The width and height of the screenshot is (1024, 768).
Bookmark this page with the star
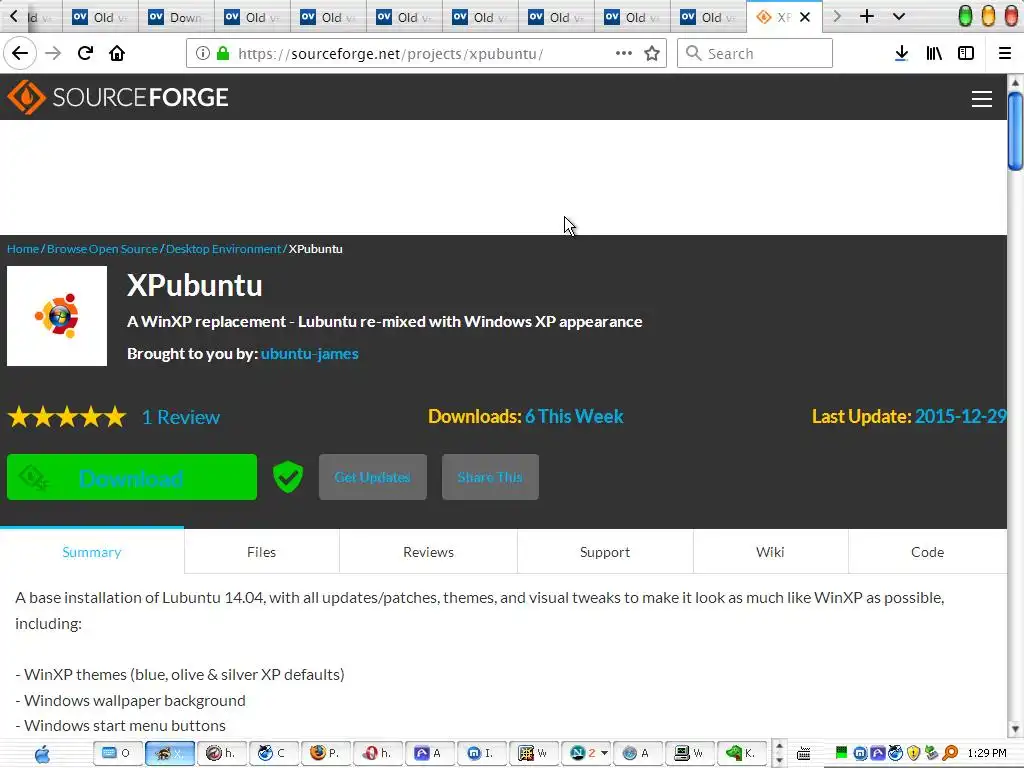[x=652, y=54]
